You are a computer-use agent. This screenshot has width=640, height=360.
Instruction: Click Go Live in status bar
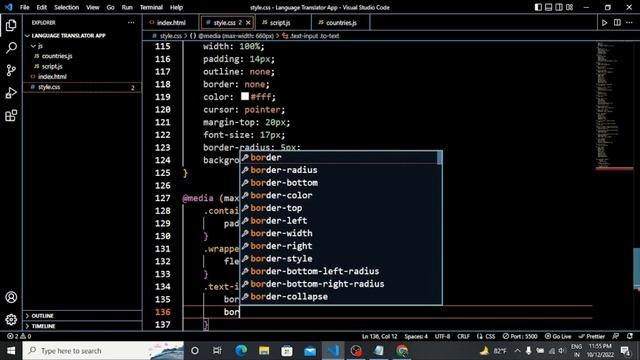pyautogui.click(x=558, y=336)
